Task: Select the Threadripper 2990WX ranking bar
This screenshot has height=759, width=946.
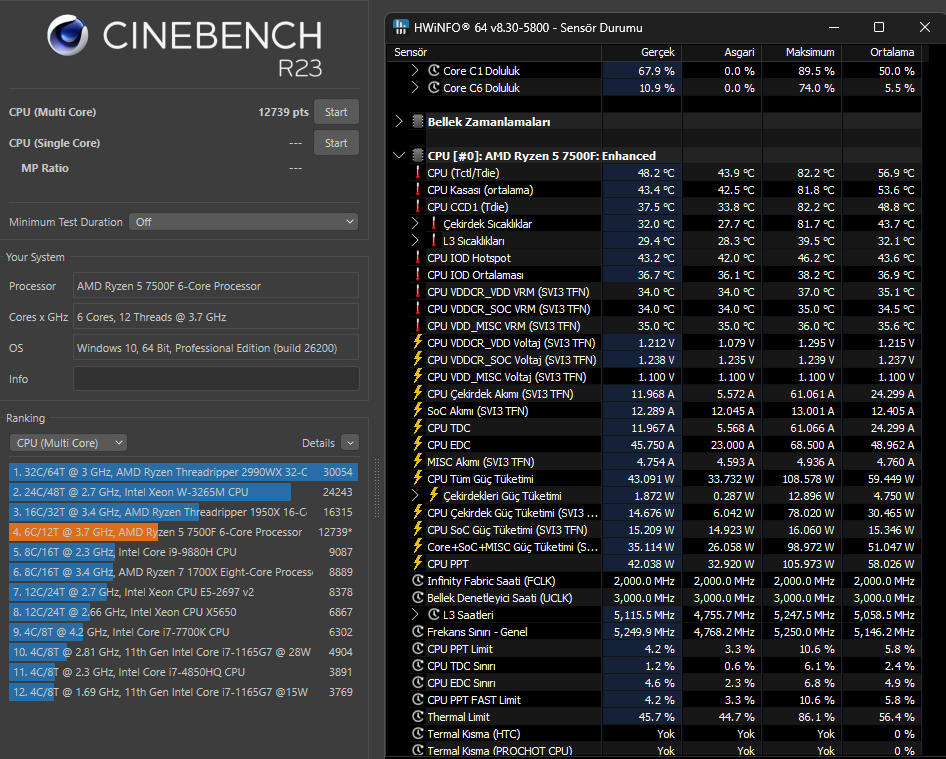Action: pos(183,472)
